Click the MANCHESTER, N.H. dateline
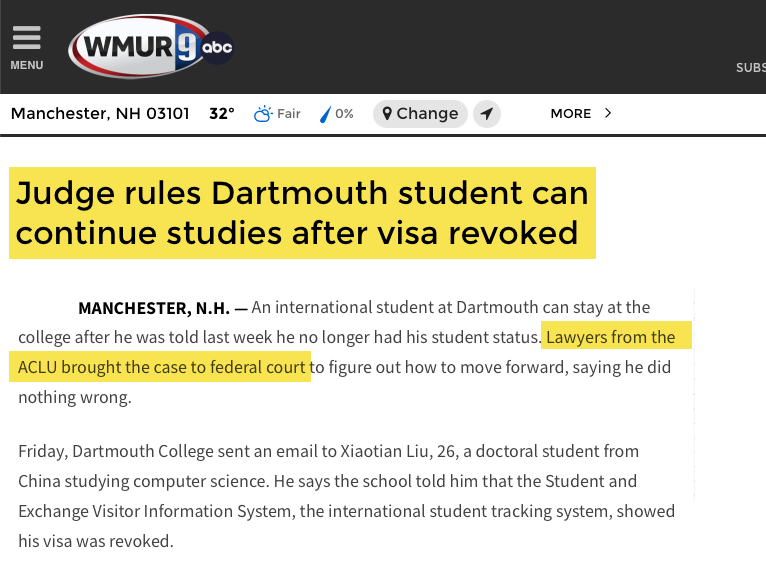This screenshot has width=766, height=567. (154, 308)
